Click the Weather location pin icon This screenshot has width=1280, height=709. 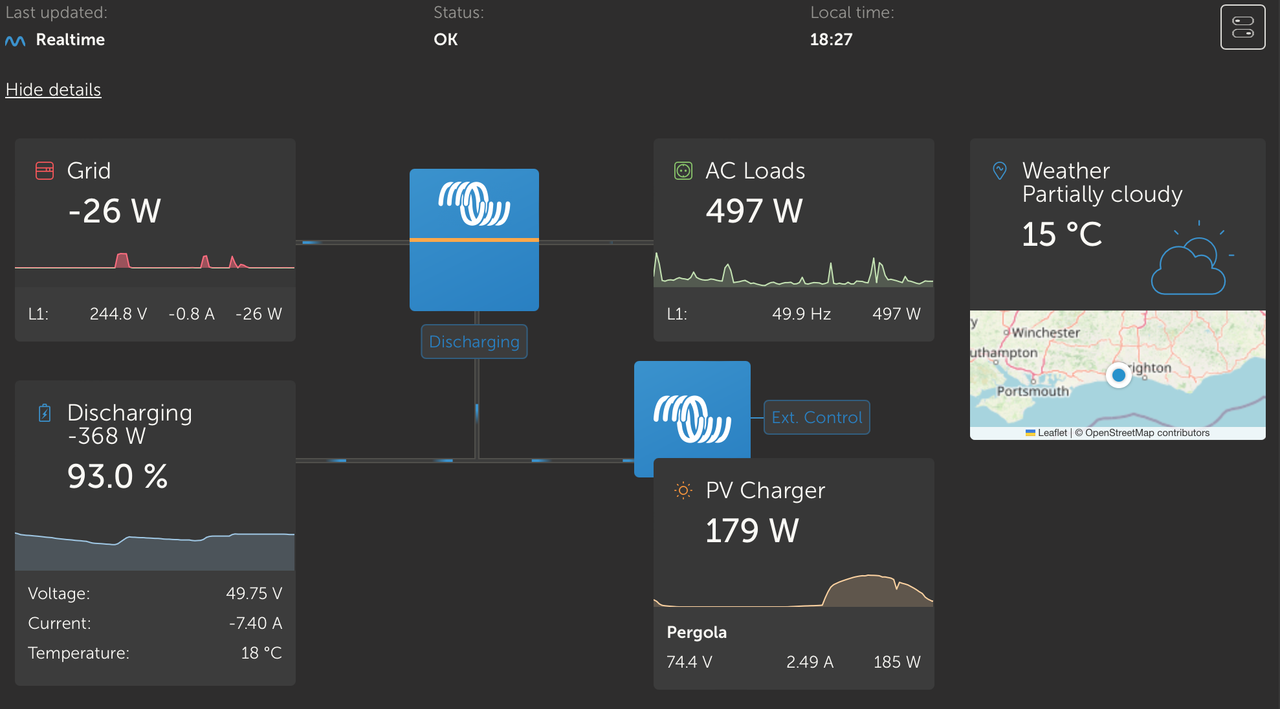pyautogui.click(x=999, y=171)
